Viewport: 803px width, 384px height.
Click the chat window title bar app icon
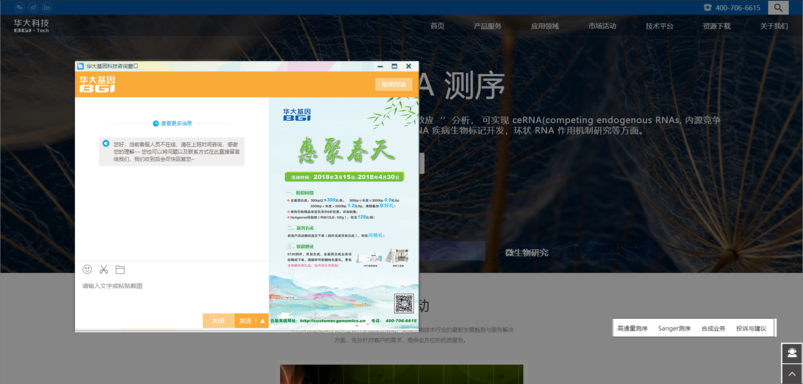click(x=80, y=66)
